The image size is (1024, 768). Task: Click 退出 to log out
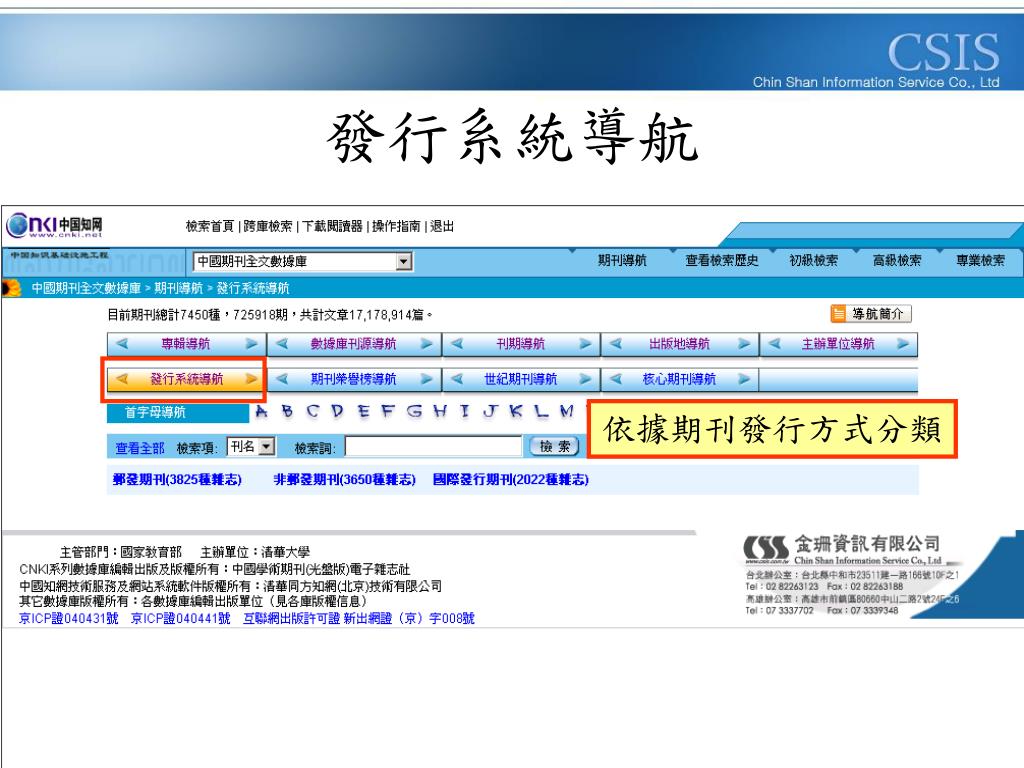point(442,226)
